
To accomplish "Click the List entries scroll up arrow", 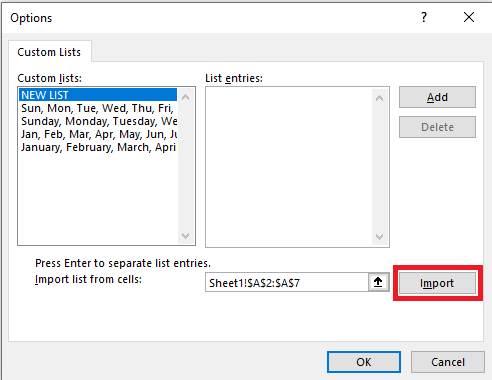I will [x=379, y=98].
